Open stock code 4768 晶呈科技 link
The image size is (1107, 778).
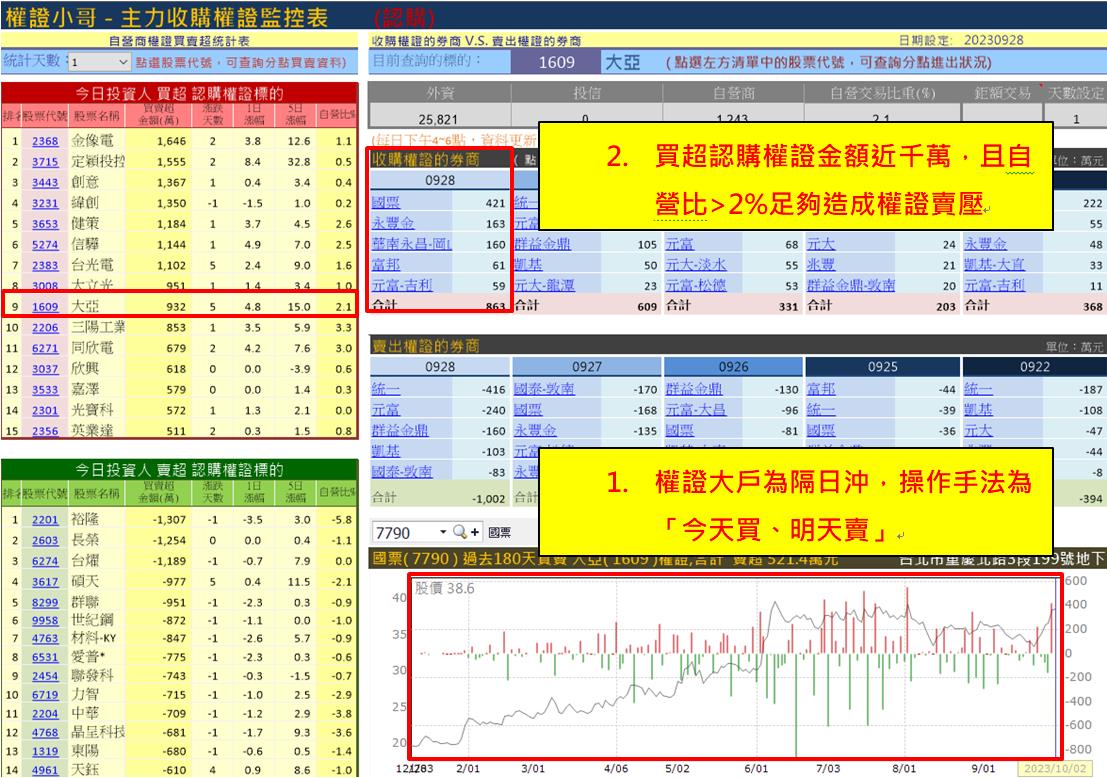45,733
